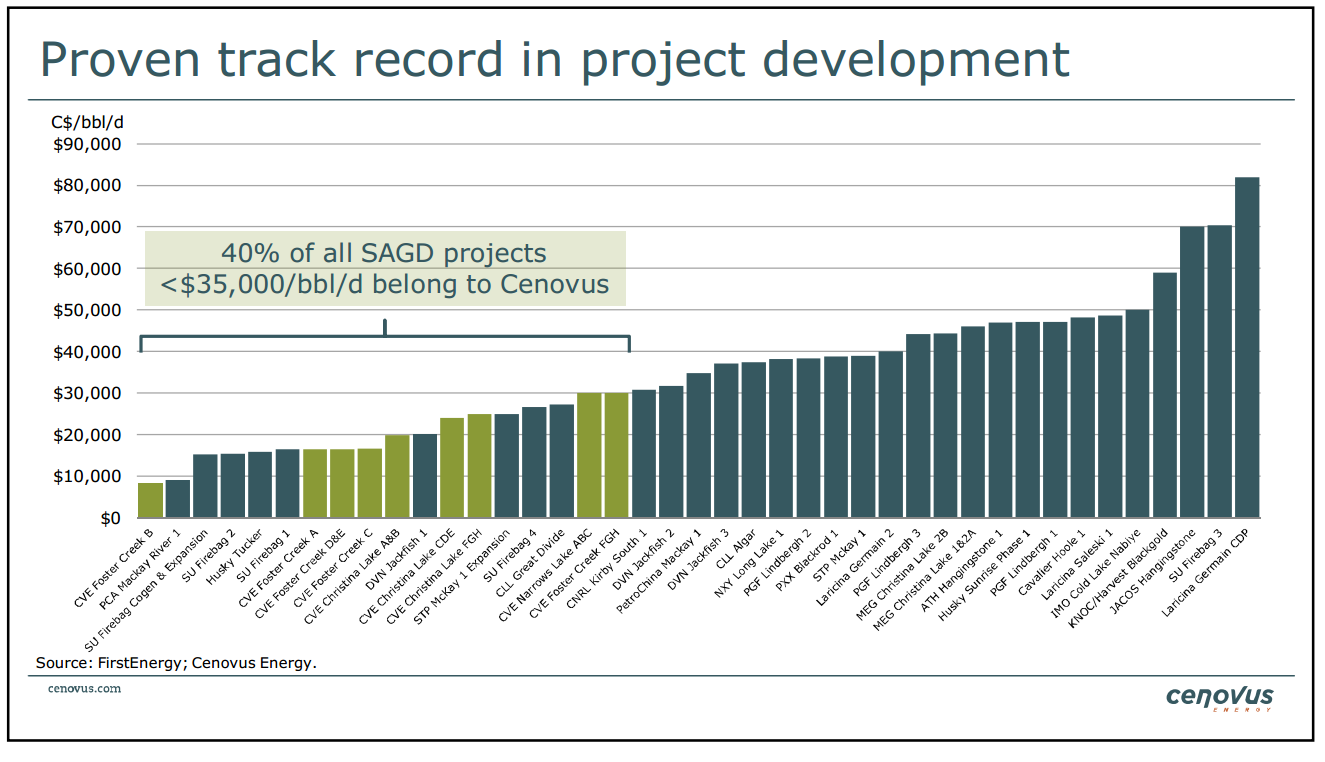Click the $90,000 axis value

point(86,144)
